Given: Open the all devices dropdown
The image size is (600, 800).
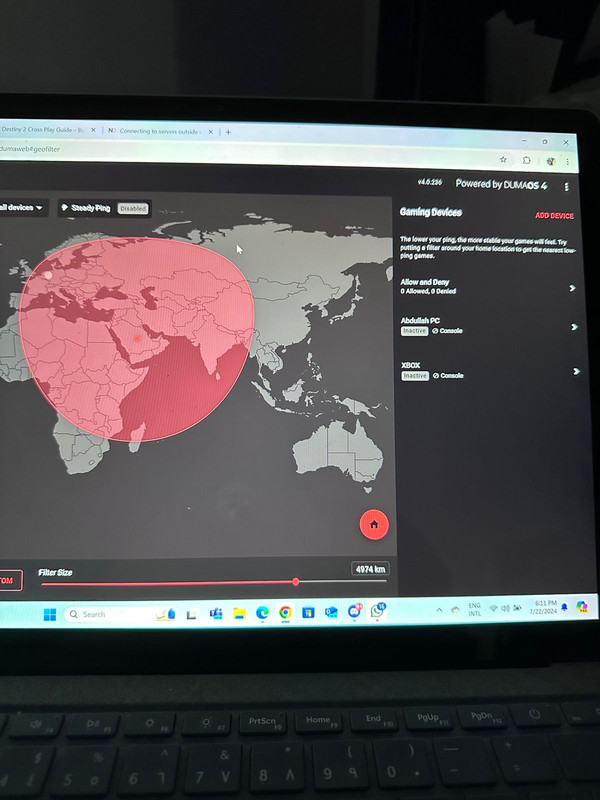Looking at the screenshot, I should (x=22, y=208).
